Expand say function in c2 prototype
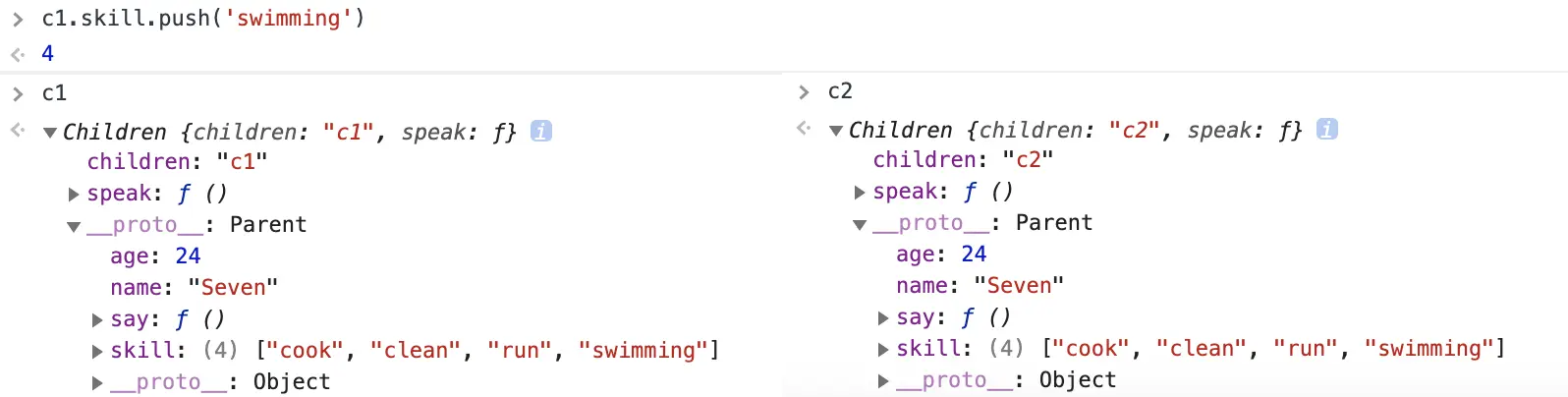This screenshot has width=1568, height=397. point(883,318)
